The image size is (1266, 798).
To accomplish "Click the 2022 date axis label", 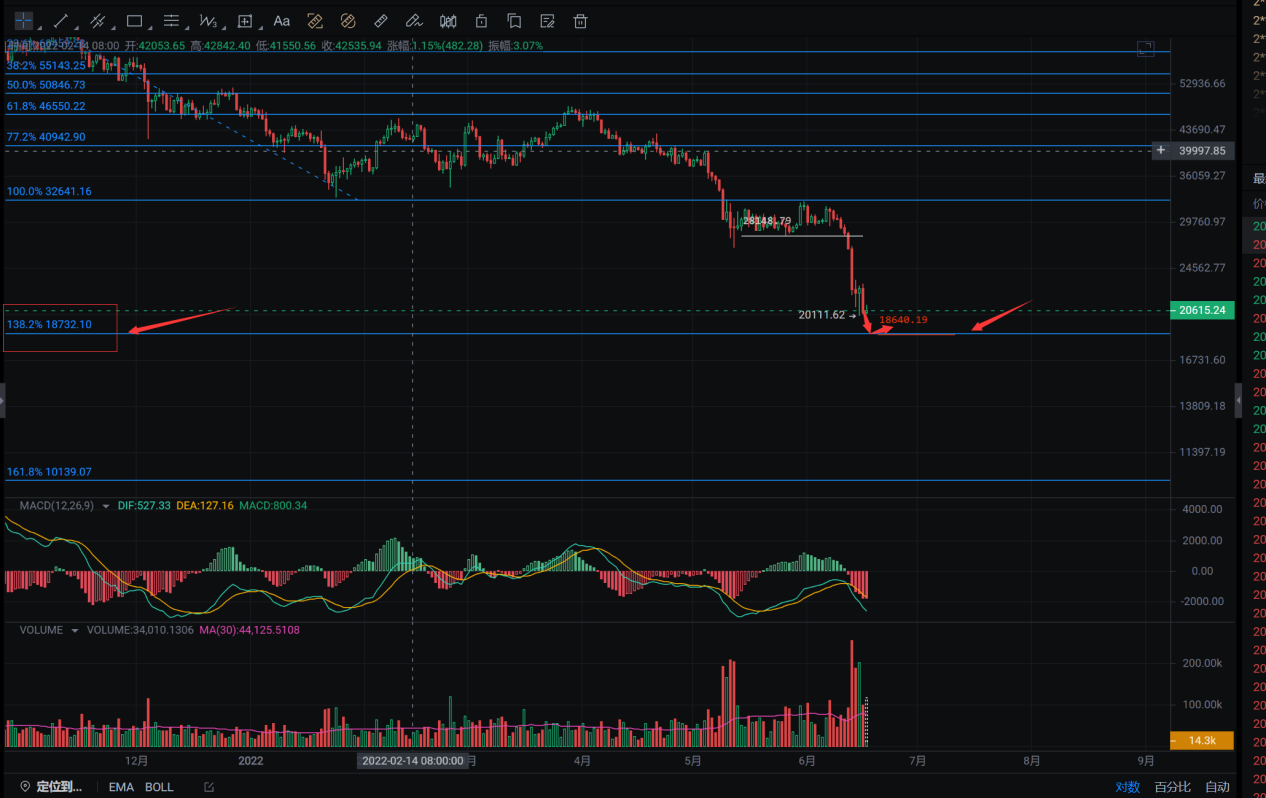I will [x=250, y=761].
